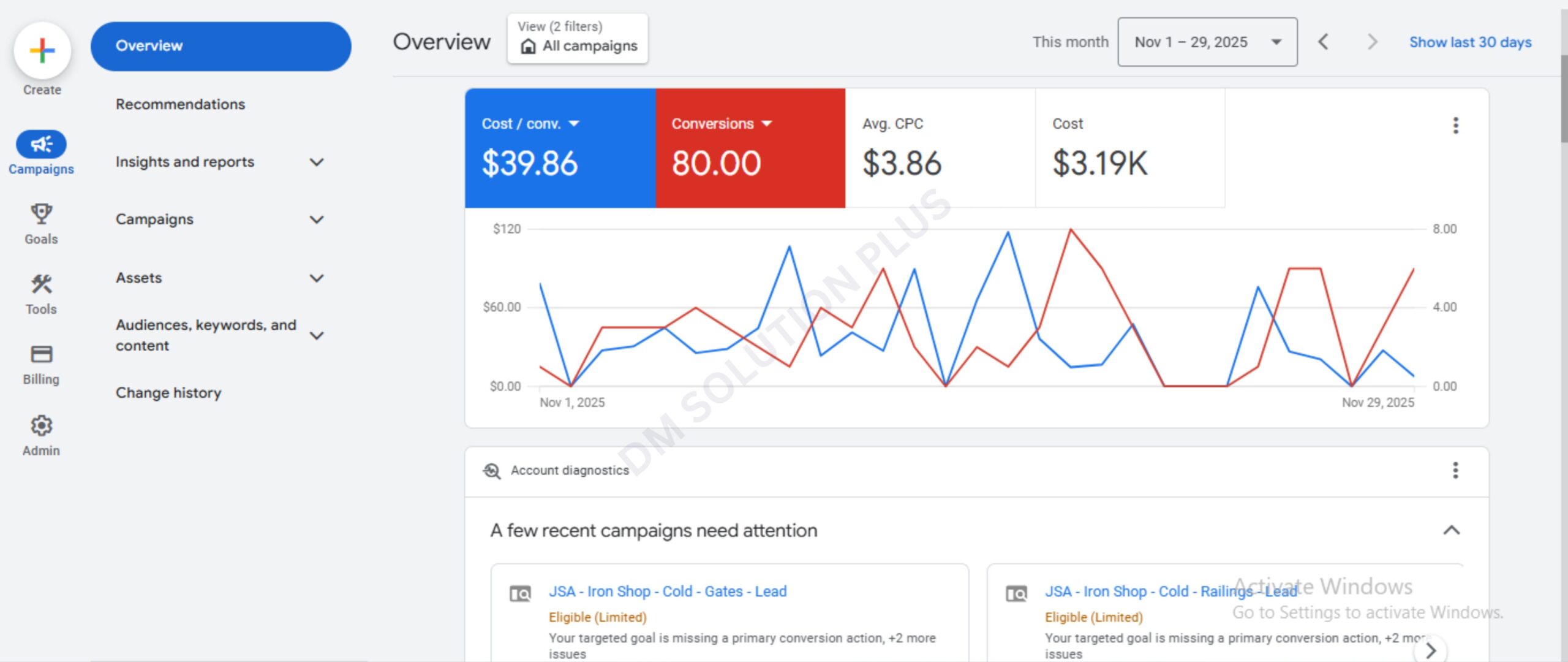Expand Audiences, keywords, and content
1568x662 pixels.
316,335
